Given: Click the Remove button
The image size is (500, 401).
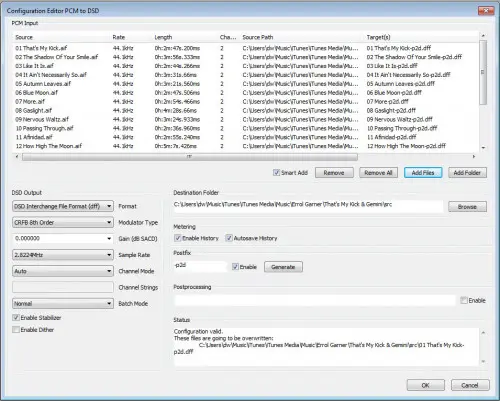Looking at the screenshot, I should (x=334, y=173).
